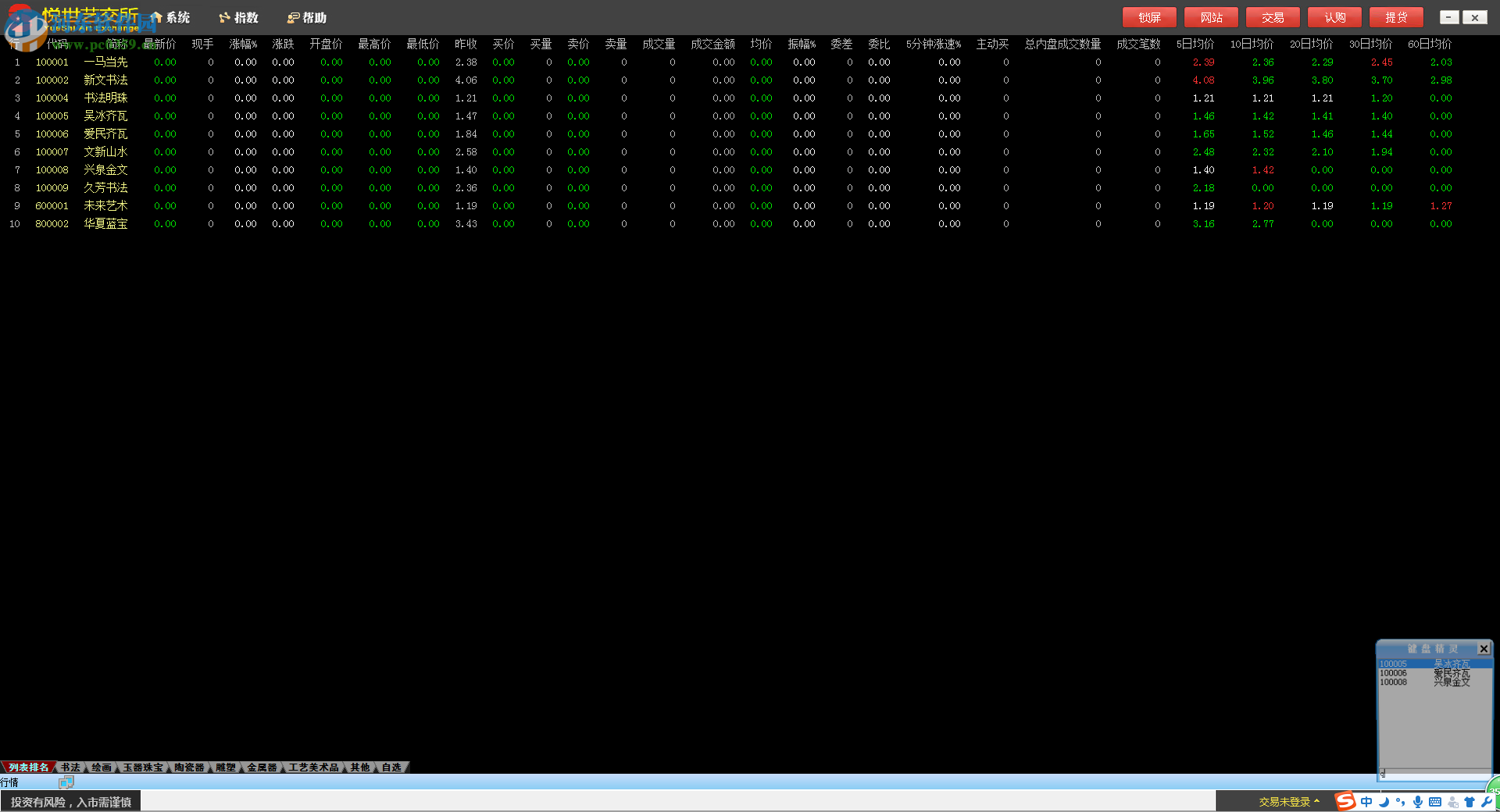Toggle Sogou punctuation mode icon
This screenshot has height=812, width=1500.
click(1400, 802)
